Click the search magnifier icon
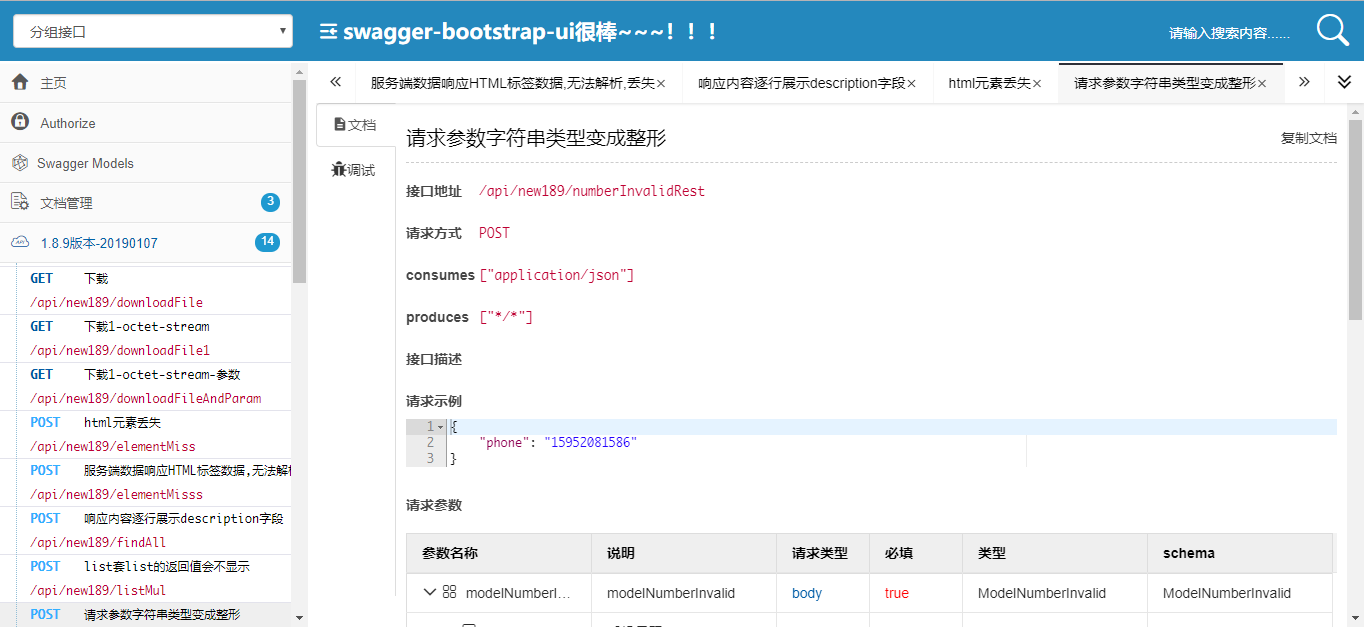The width and height of the screenshot is (1364, 627). click(1332, 31)
